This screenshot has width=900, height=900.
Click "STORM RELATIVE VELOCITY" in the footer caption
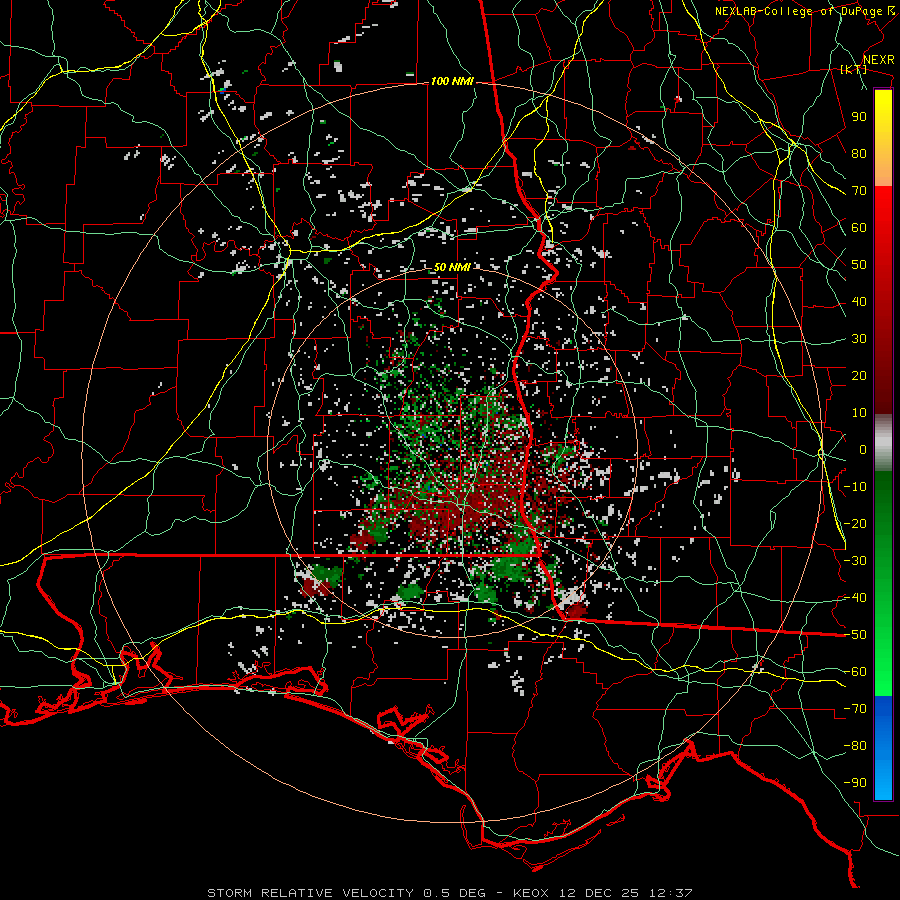[311, 893]
